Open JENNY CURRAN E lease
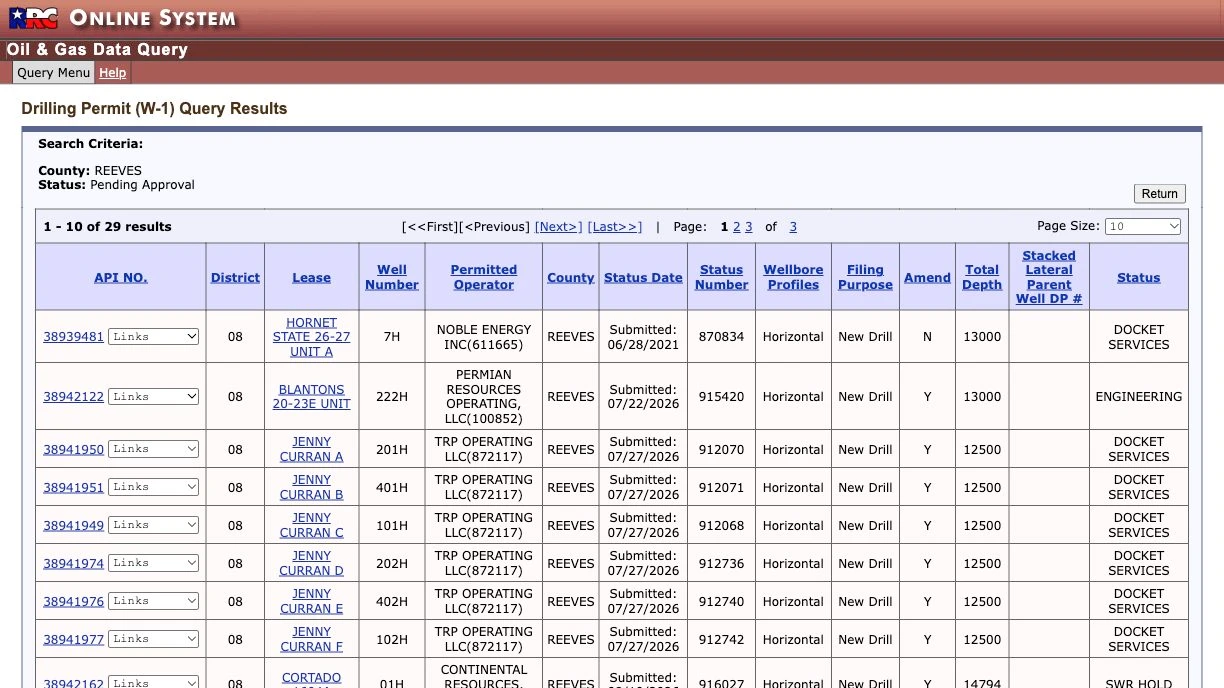Viewport: 1224px width, 688px height. point(311,601)
